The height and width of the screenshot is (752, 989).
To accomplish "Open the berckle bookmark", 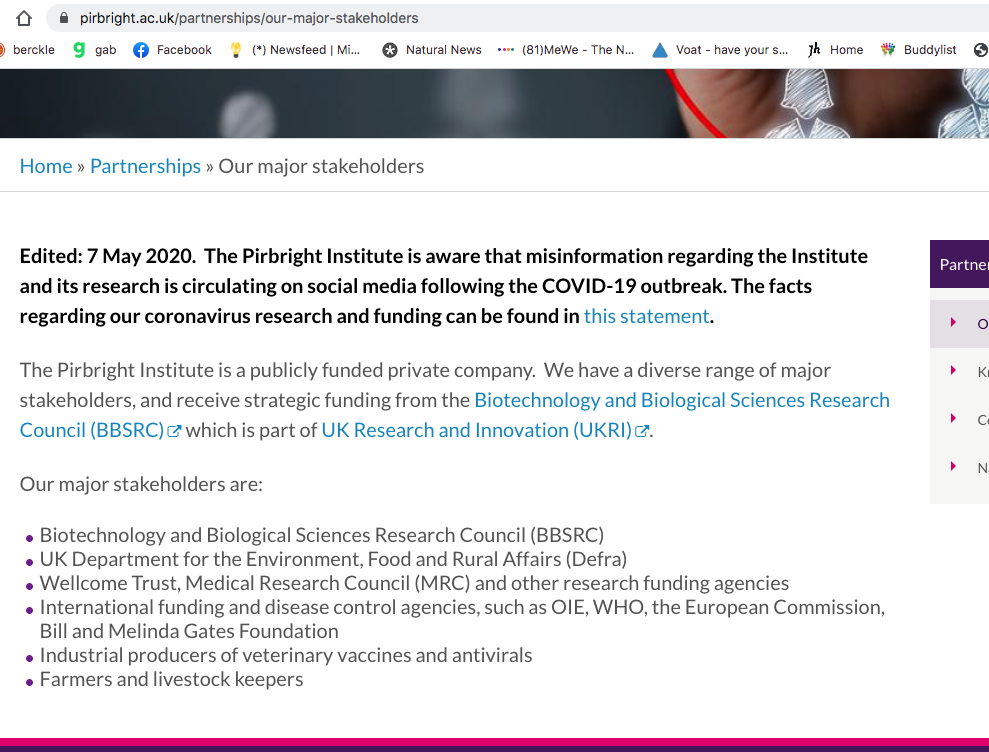I will 27,50.
